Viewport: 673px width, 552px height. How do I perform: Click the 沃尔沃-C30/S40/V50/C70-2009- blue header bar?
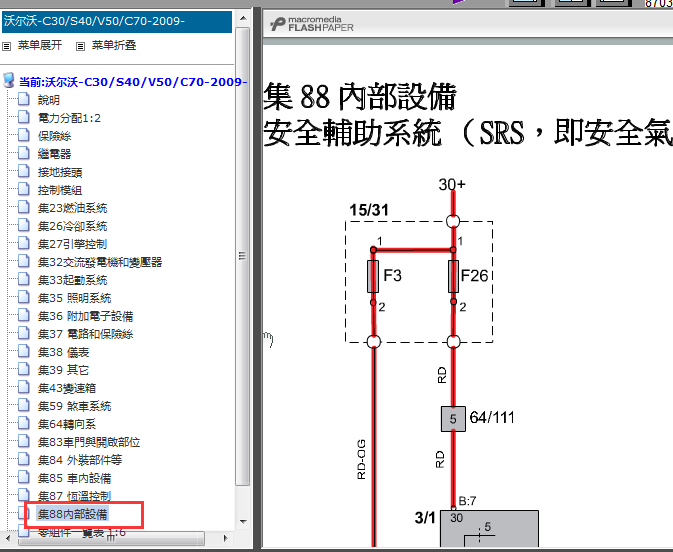click(117, 21)
